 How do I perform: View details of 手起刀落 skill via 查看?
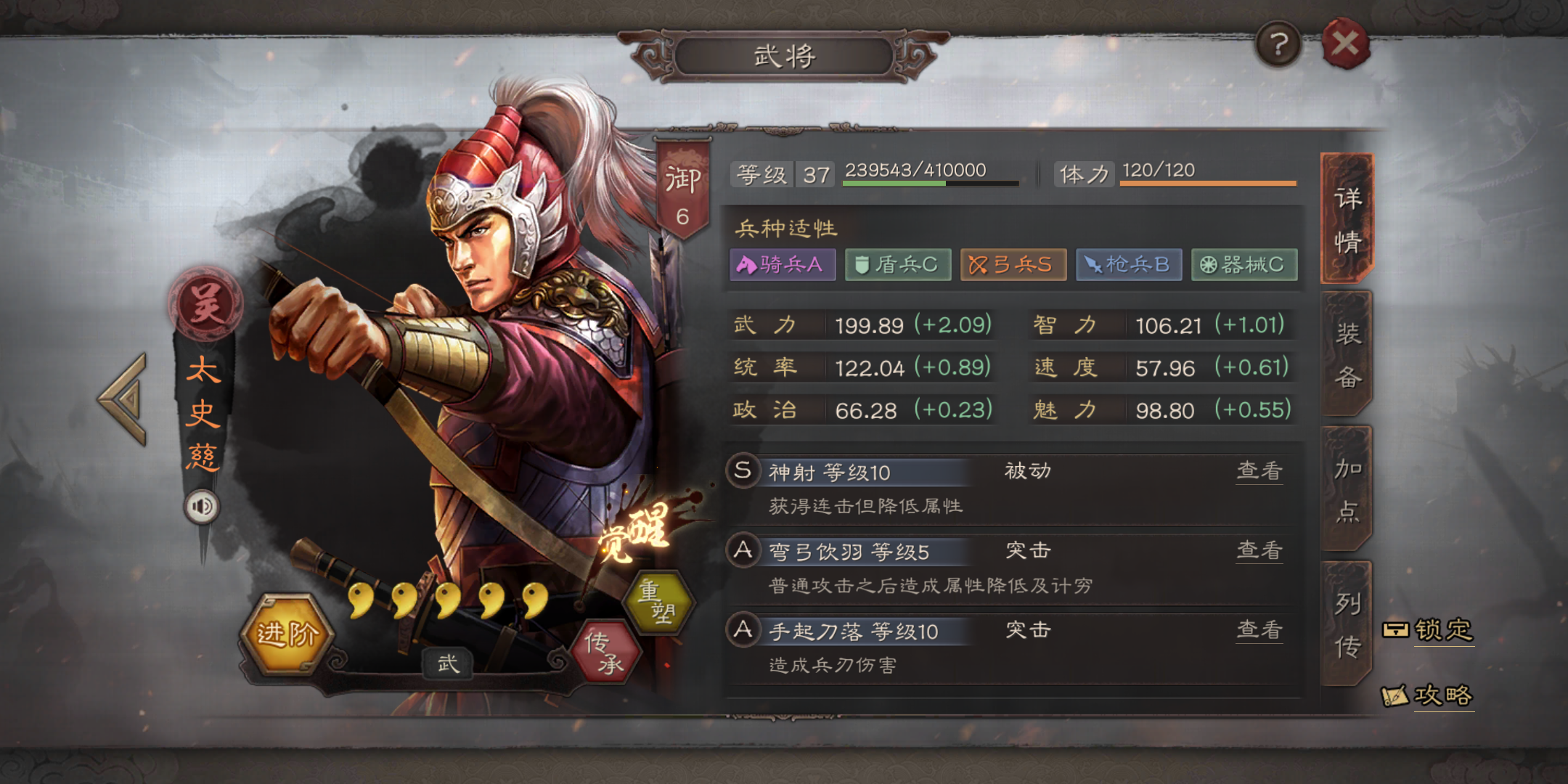coord(1259,629)
